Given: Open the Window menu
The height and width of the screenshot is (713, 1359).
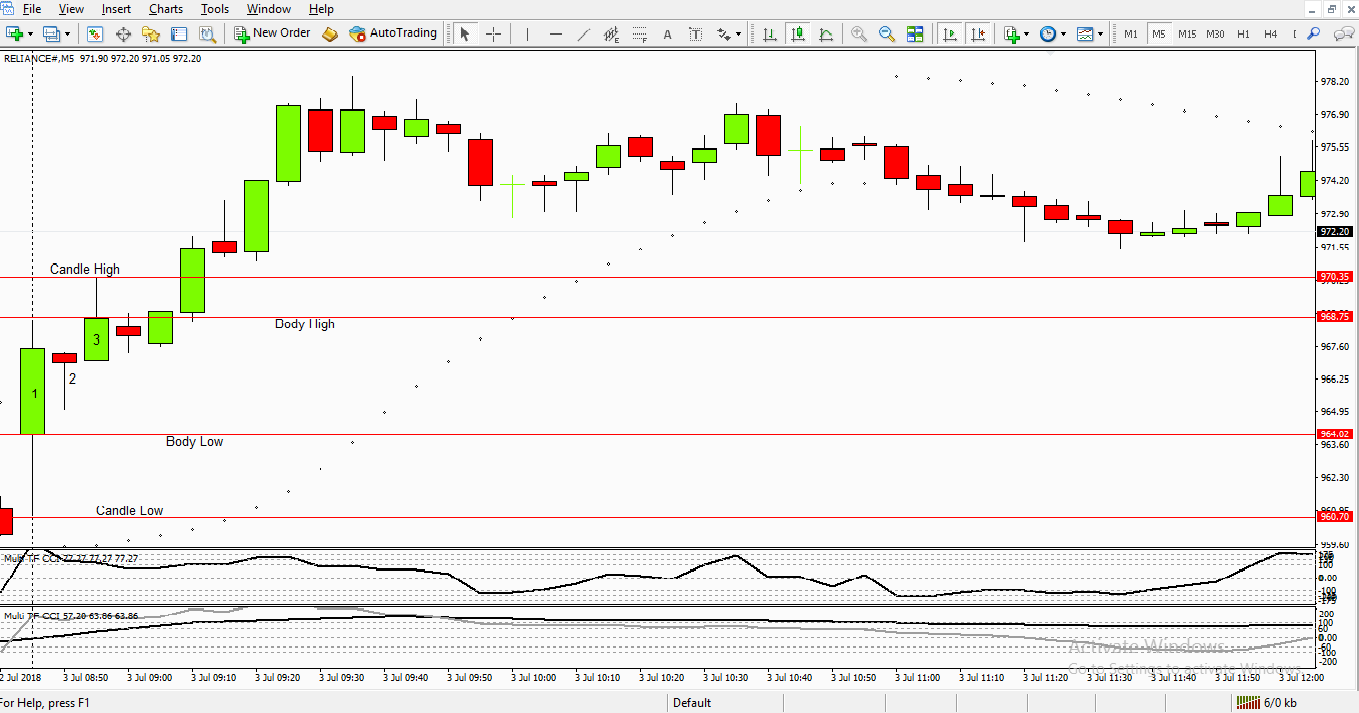Looking at the screenshot, I should point(268,9).
